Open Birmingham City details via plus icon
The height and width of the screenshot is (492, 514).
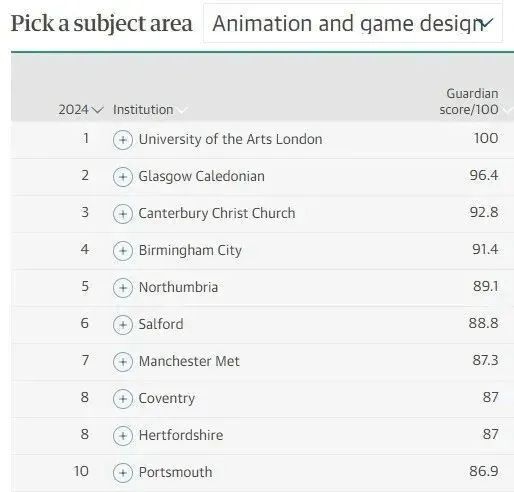[x=123, y=251]
